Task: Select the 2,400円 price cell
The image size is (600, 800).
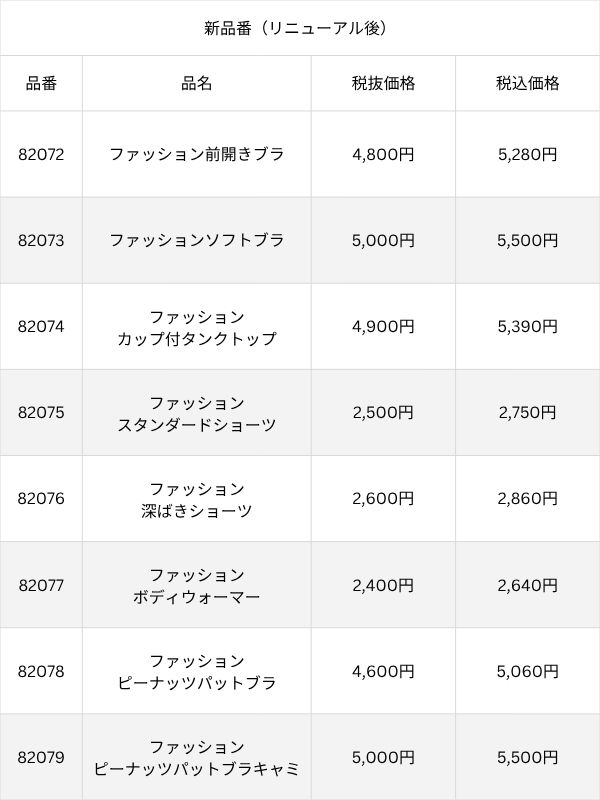Action: pos(383,585)
